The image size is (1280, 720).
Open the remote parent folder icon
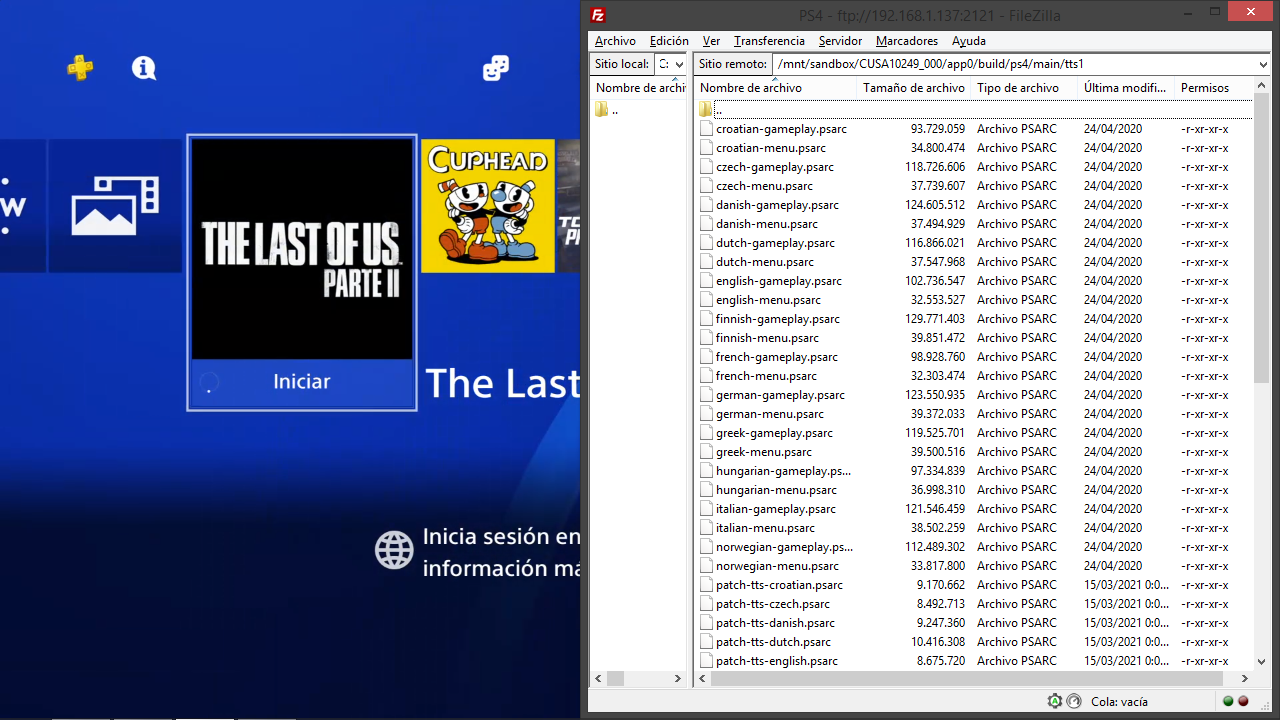click(706, 110)
